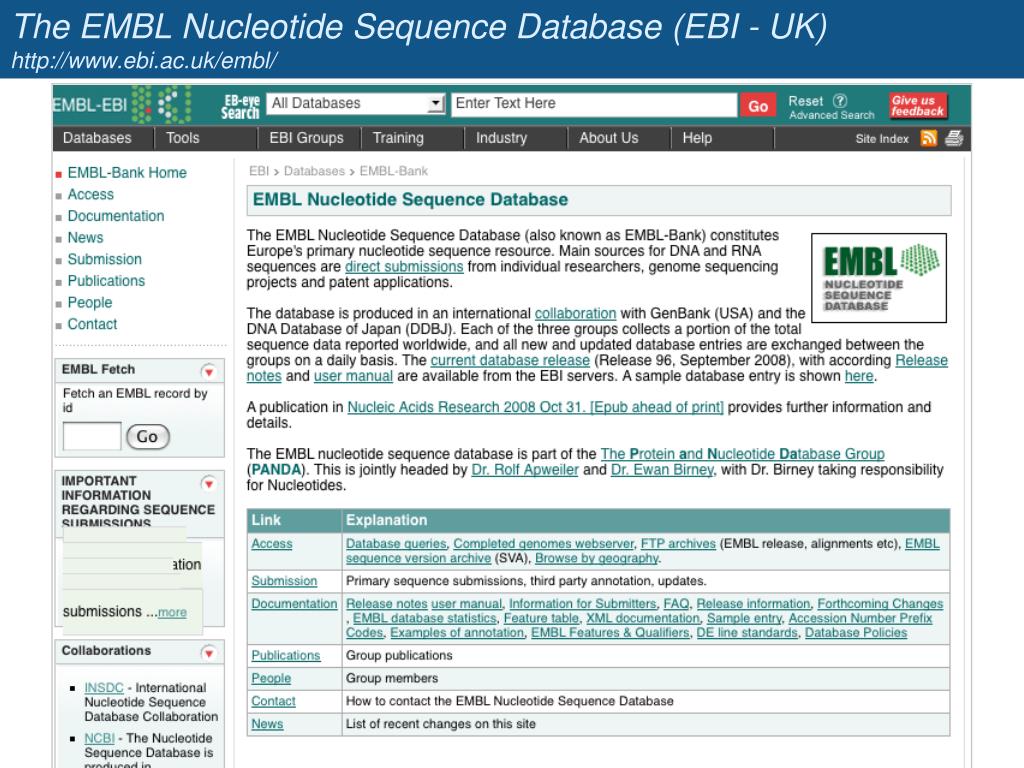
Task: Click the help question mark beside Reset
Action: [x=840, y=101]
